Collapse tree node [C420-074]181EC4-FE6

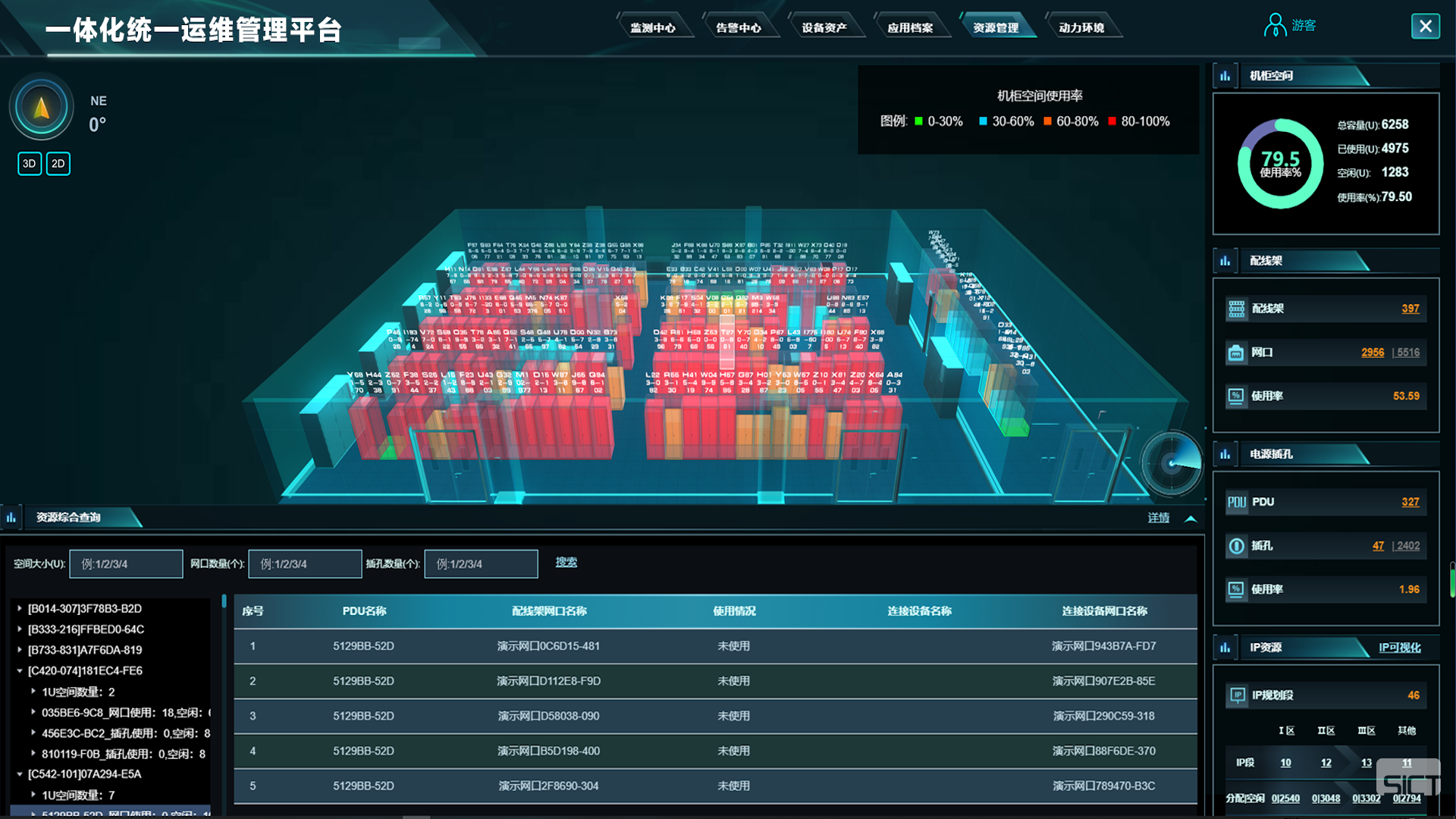point(20,670)
